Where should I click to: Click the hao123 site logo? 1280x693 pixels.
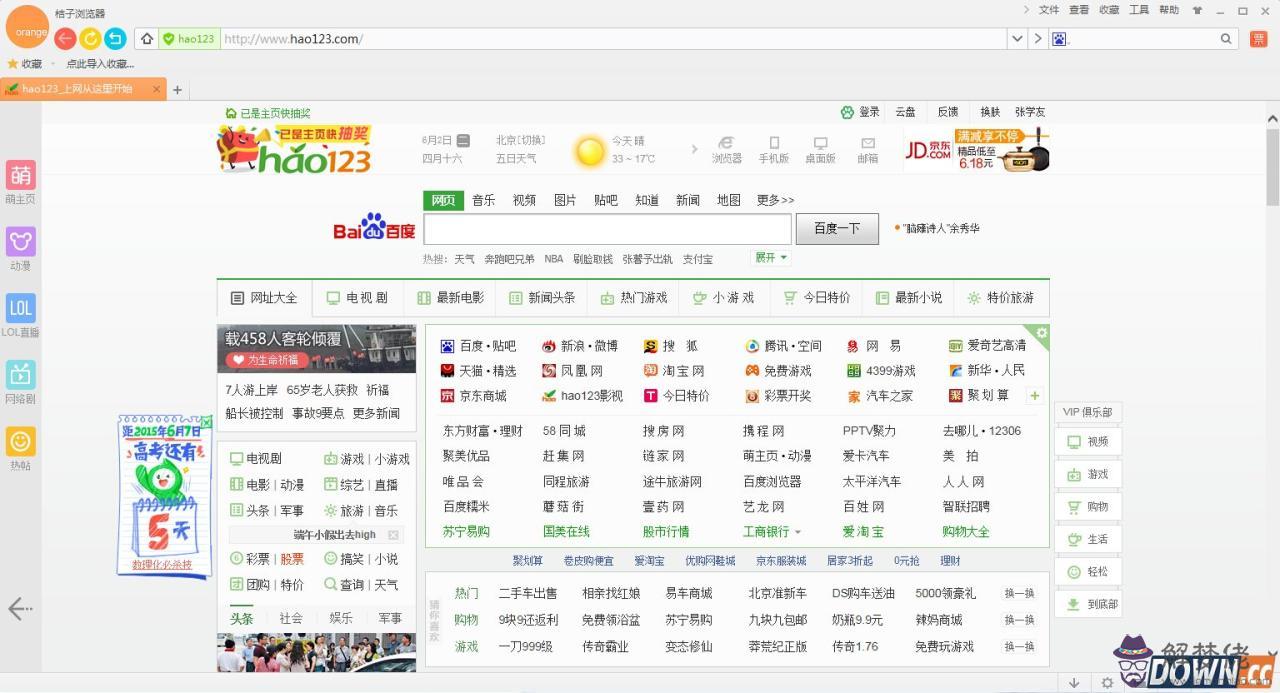(x=294, y=149)
